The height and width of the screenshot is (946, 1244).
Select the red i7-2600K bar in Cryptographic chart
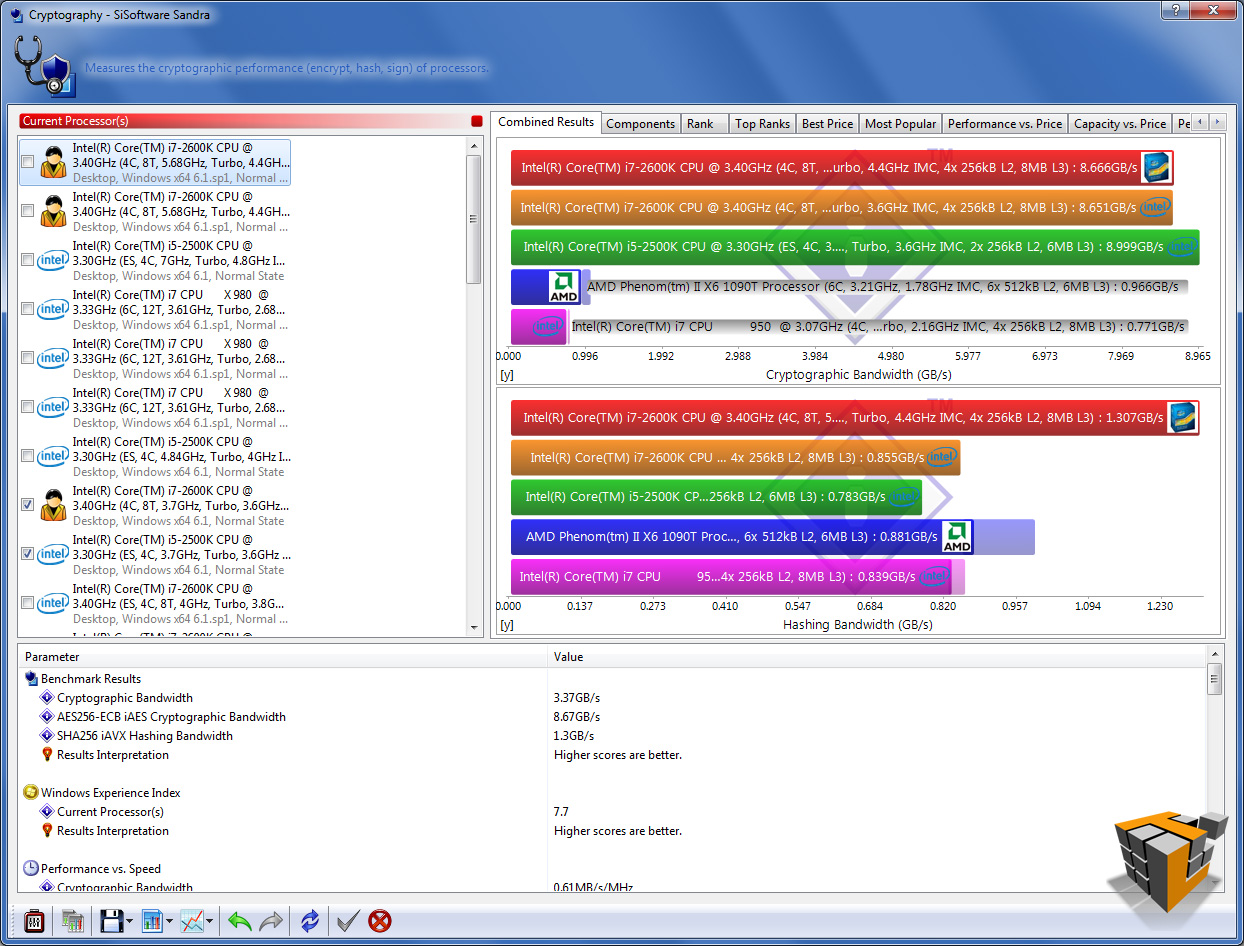pos(842,168)
